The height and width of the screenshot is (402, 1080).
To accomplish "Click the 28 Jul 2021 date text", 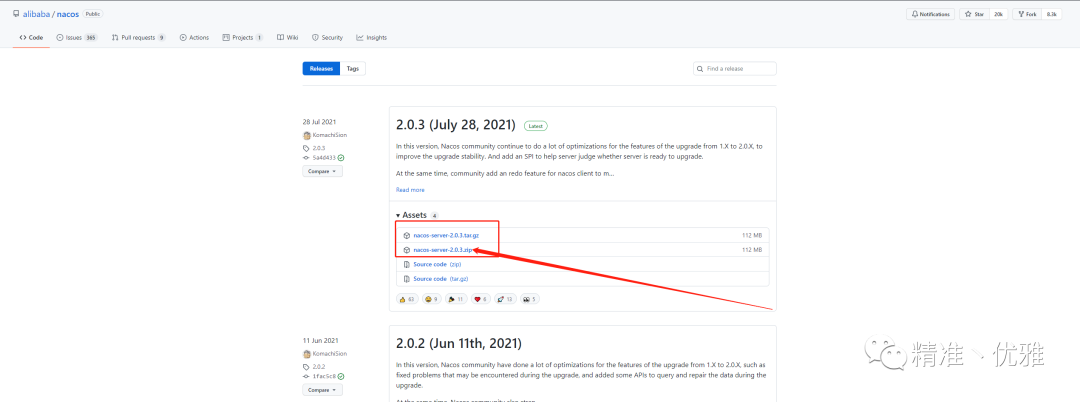I will (320, 122).
